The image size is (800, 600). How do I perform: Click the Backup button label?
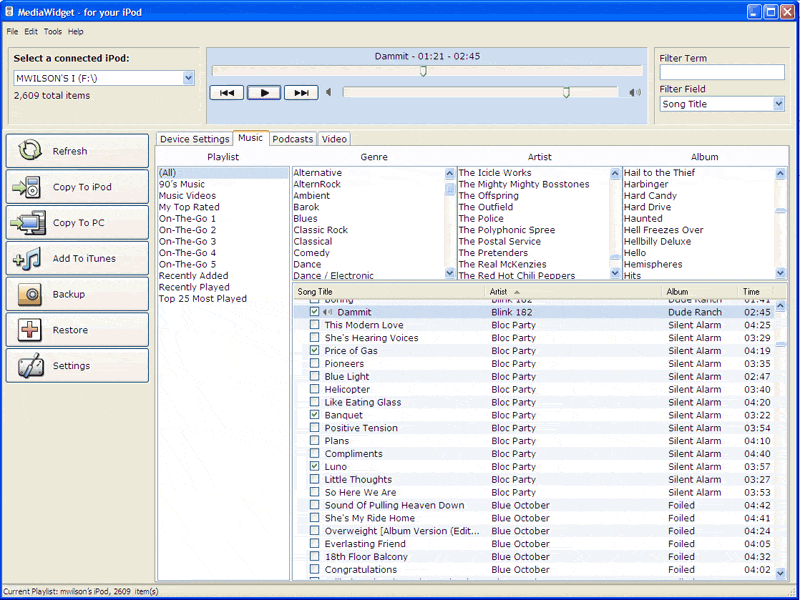coord(69,294)
